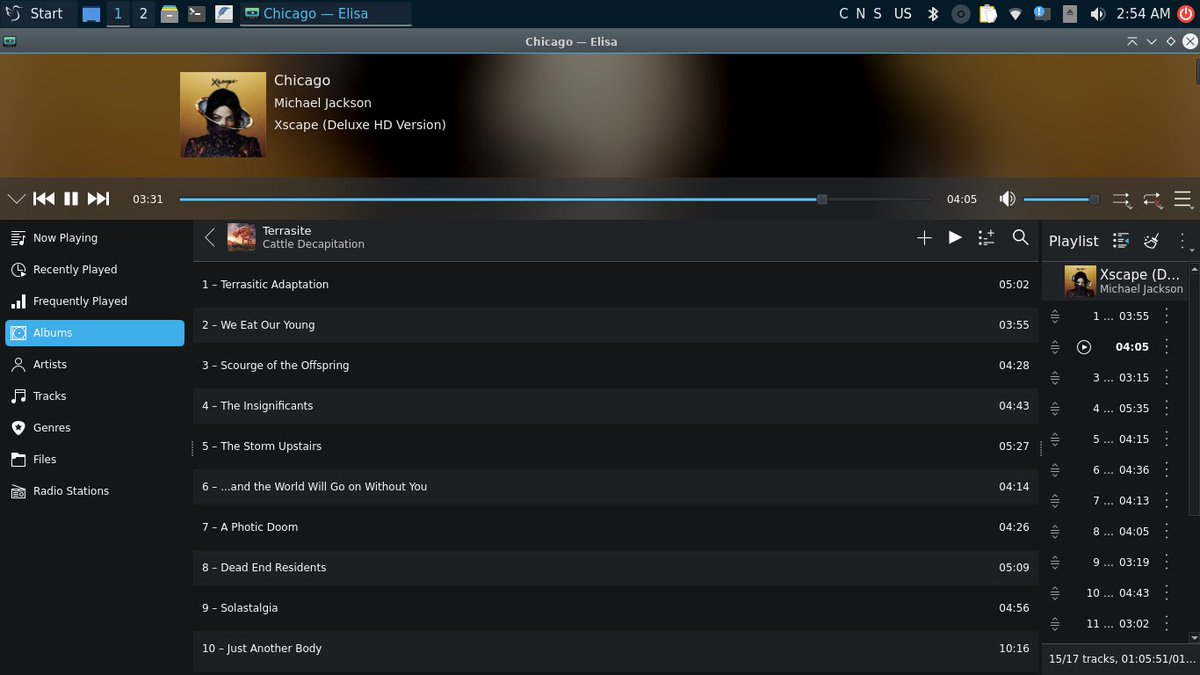Click drag handle of playlist track 3
This screenshot has height=675, width=1200.
pos(1054,378)
